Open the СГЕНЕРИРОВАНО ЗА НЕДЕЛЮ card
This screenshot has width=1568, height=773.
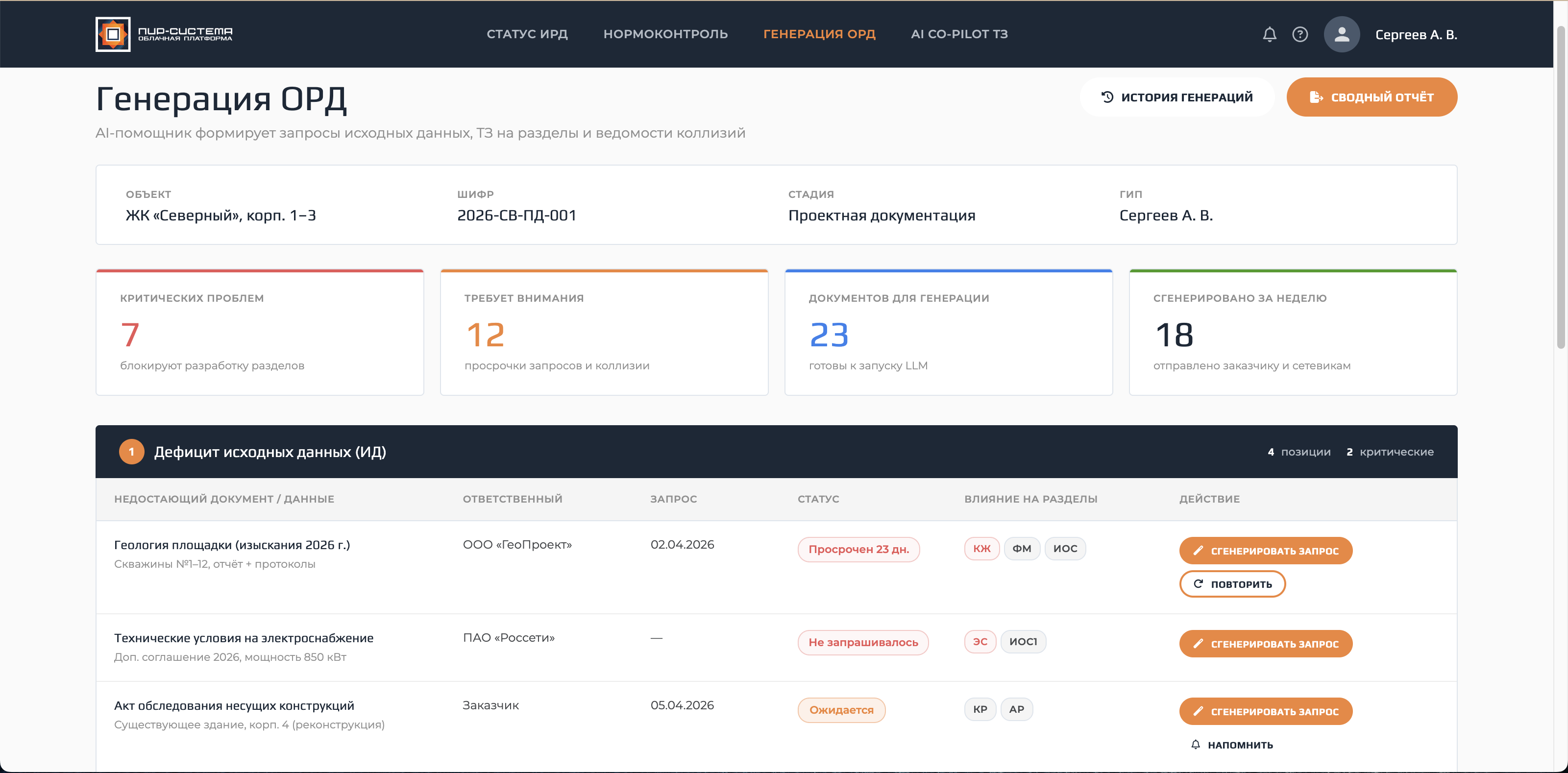[1293, 332]
